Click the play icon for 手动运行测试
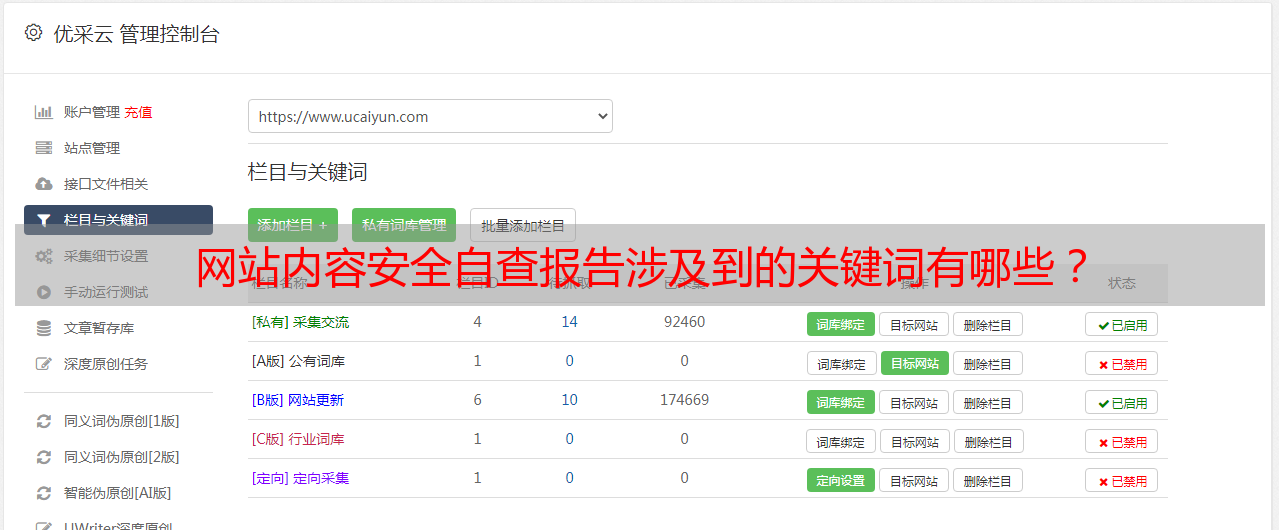The width and height of the screenshot is (1279, 530). [x=44, y=292]
